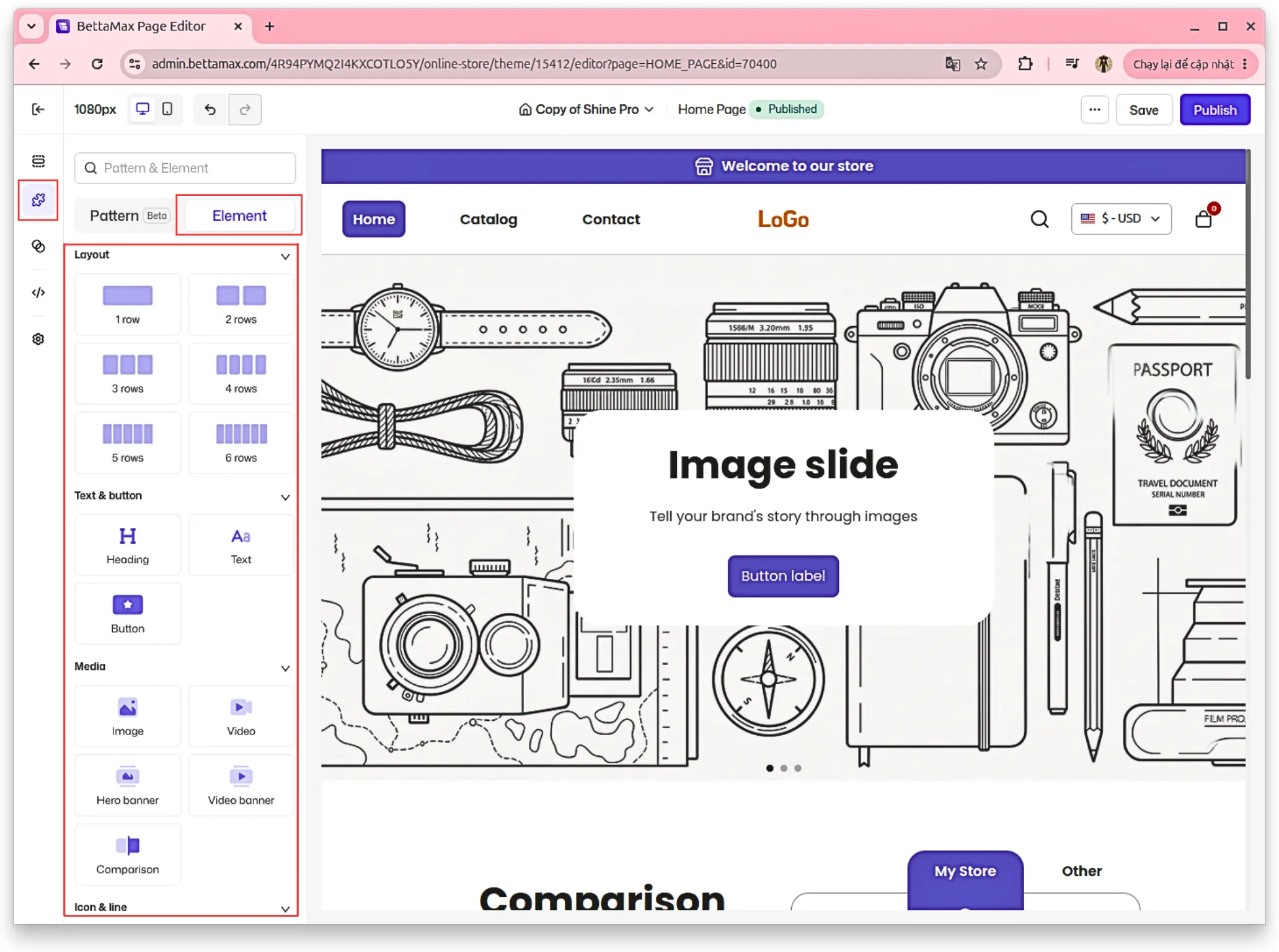The height and width of the screenshot is (952, 1279).
Task: Open the theme styles icon in sidebar
Action: click(38, 246)
